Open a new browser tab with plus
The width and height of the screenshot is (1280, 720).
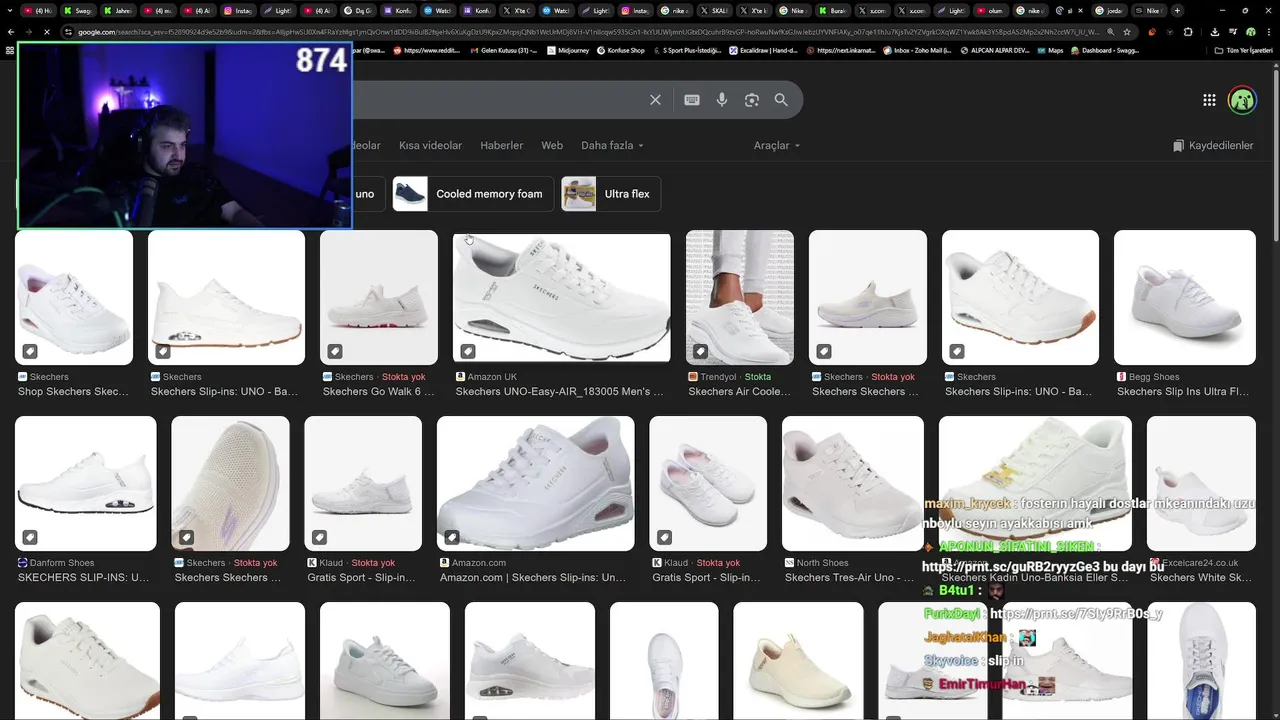1177,10
